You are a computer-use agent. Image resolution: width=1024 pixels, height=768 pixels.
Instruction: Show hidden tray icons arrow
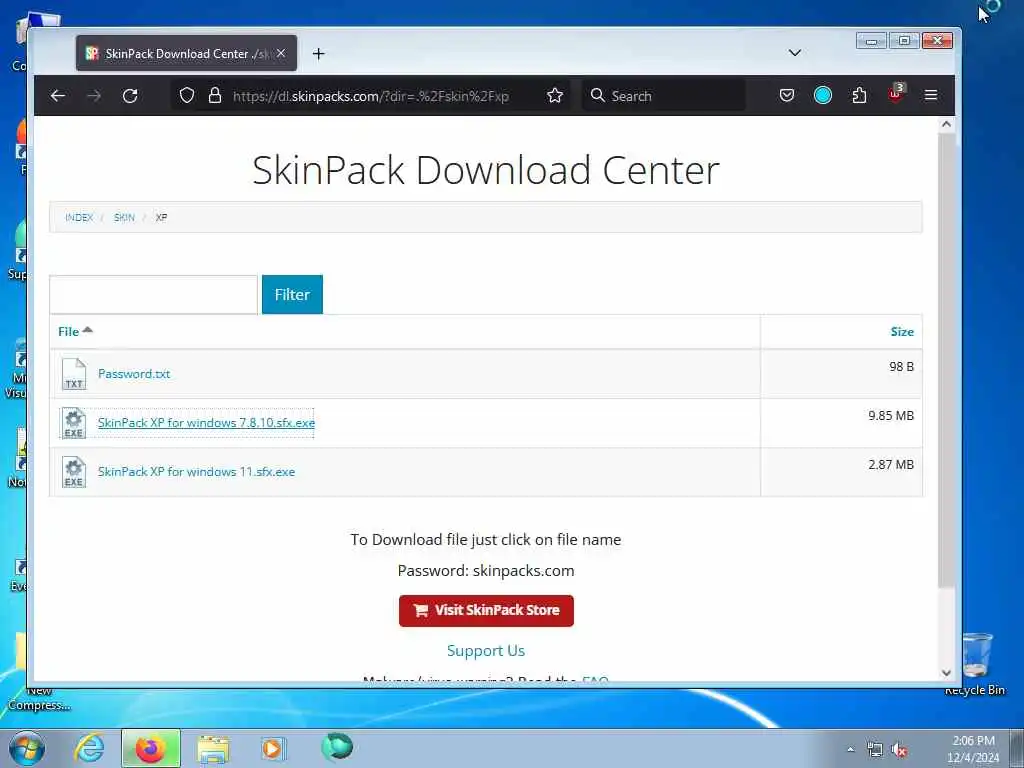coord(850,750)
